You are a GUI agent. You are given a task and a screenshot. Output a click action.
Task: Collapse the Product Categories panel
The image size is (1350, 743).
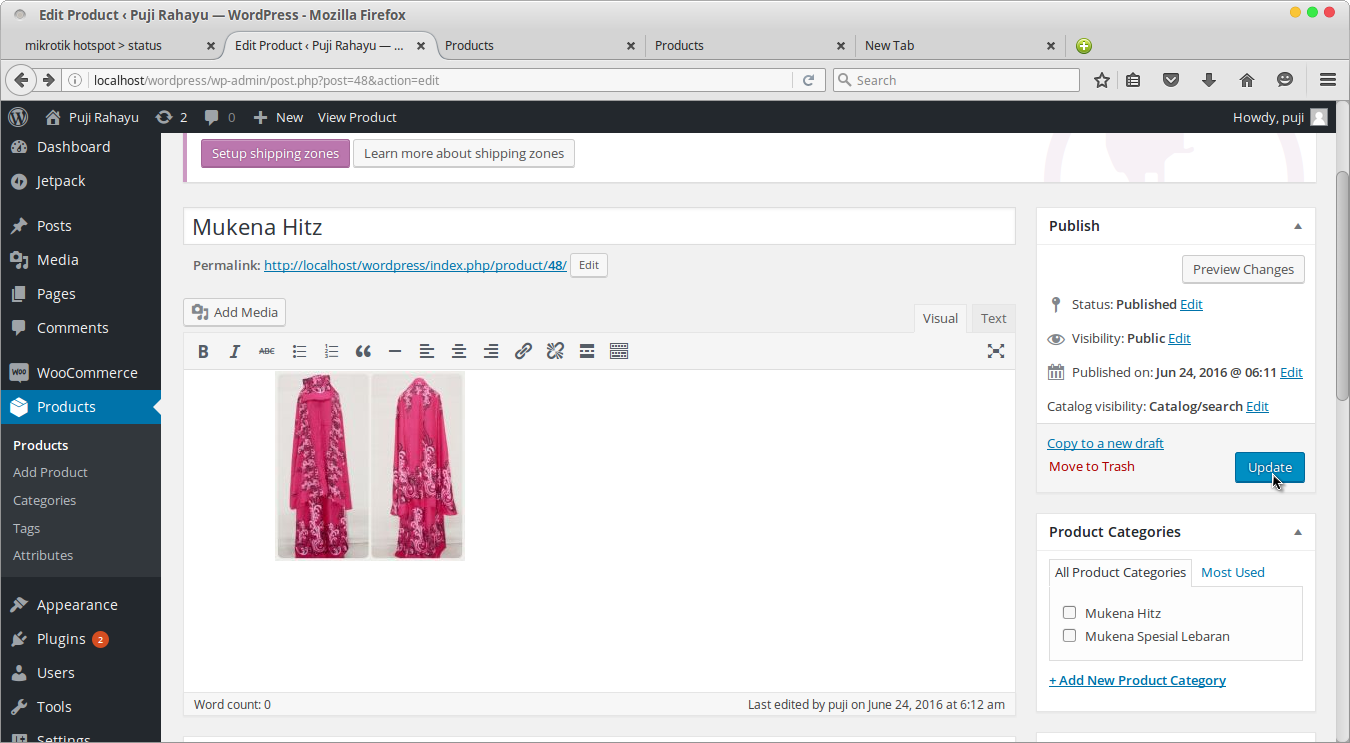(1297, 531)
